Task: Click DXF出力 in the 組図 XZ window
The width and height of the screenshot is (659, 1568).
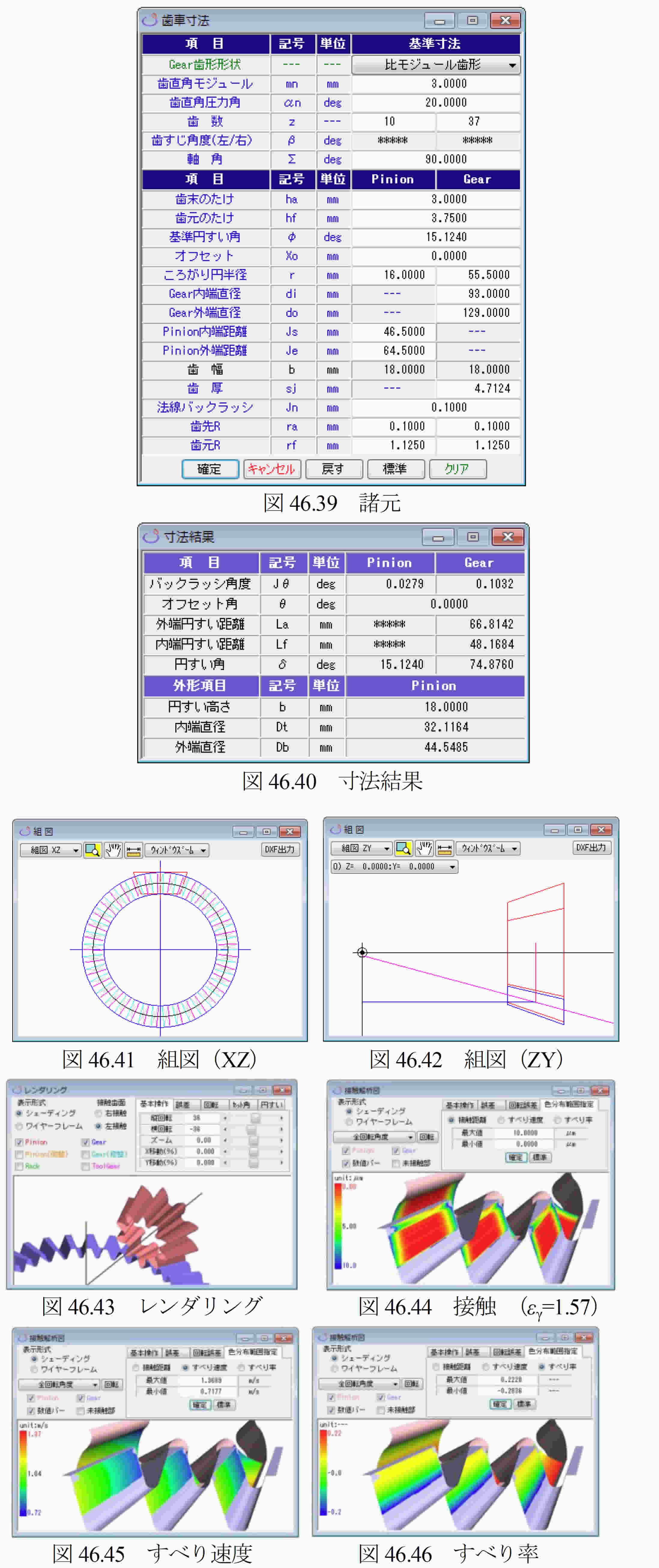Action: [x=280, y=849]
